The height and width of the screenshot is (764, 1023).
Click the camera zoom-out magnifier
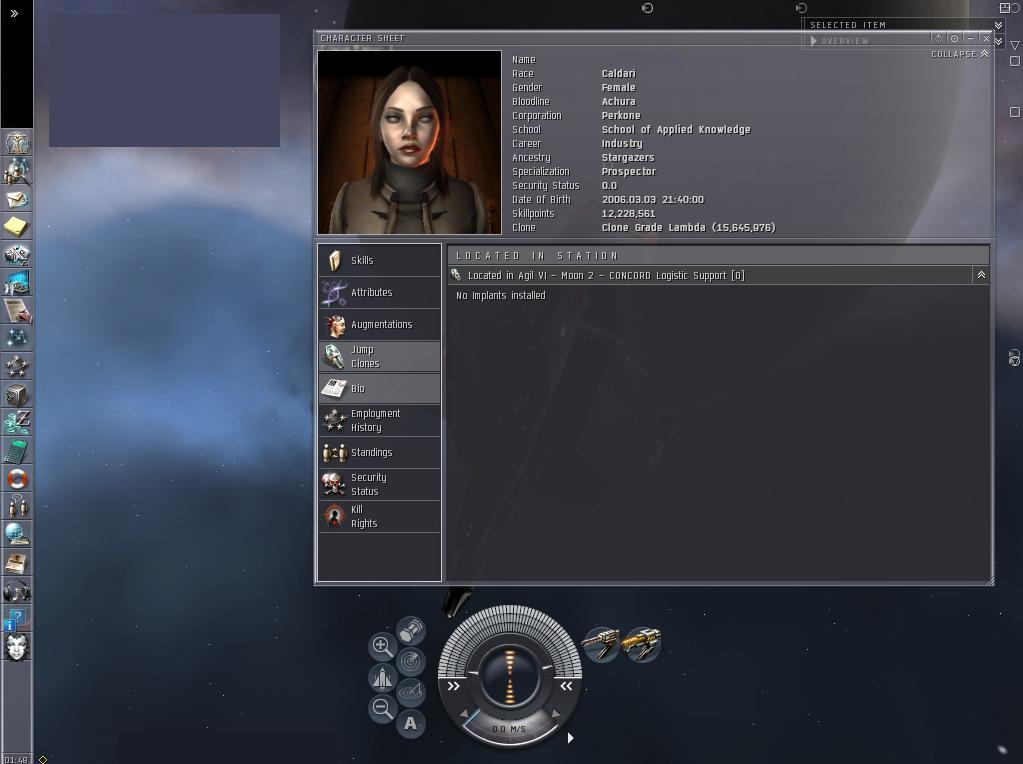click(382, 709)
